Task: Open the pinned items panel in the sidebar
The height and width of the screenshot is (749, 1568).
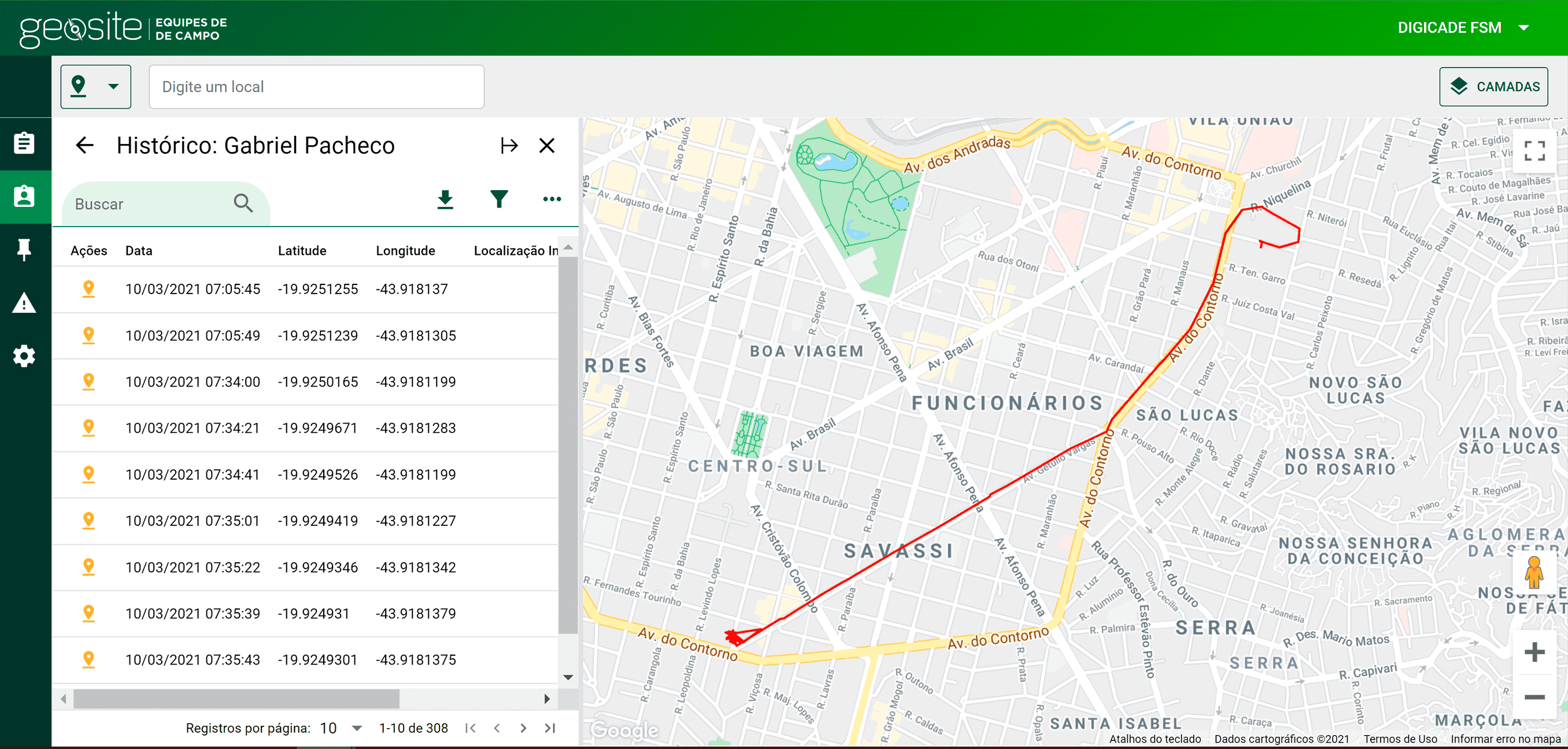Action: pos(25,250)
